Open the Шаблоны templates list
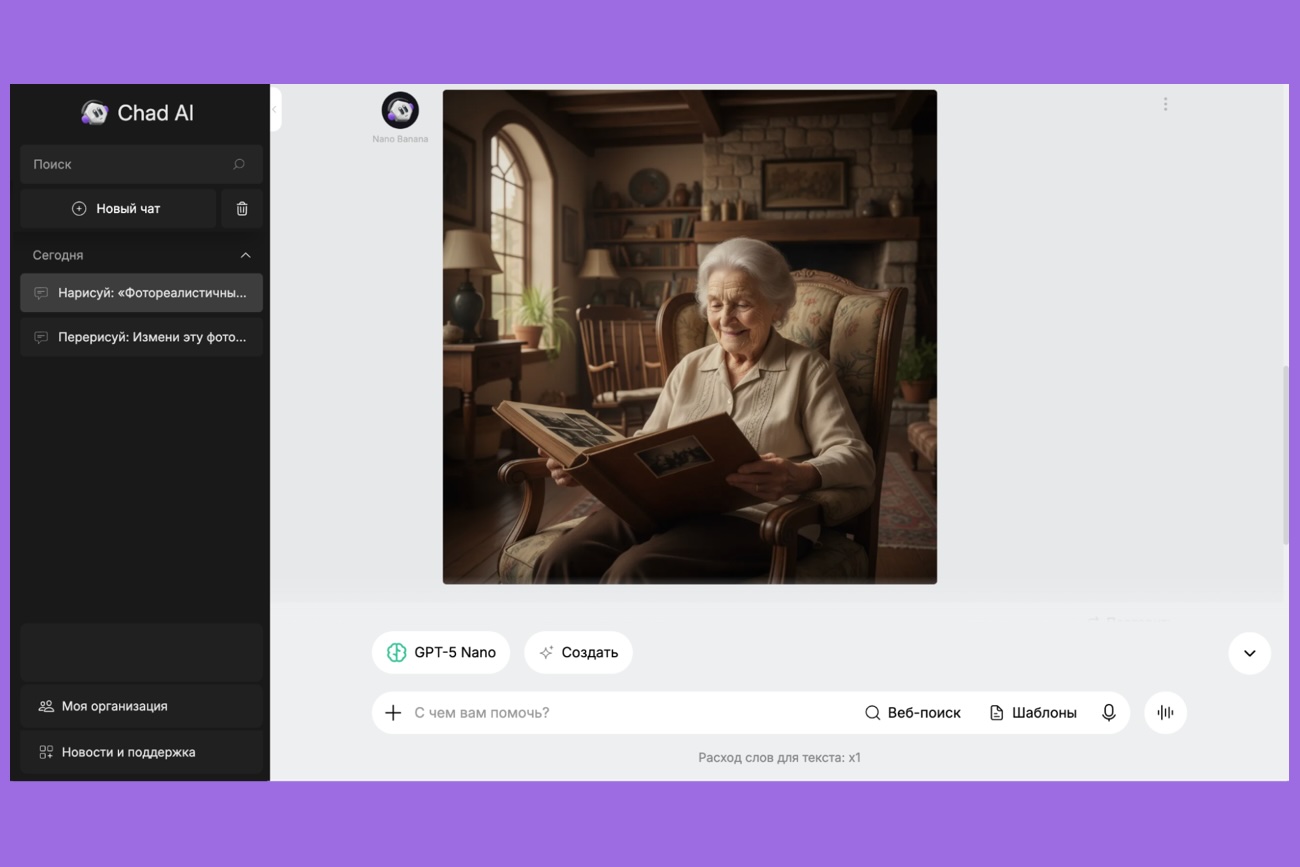Screen dimensions: 1300x867 point(1033,713)
